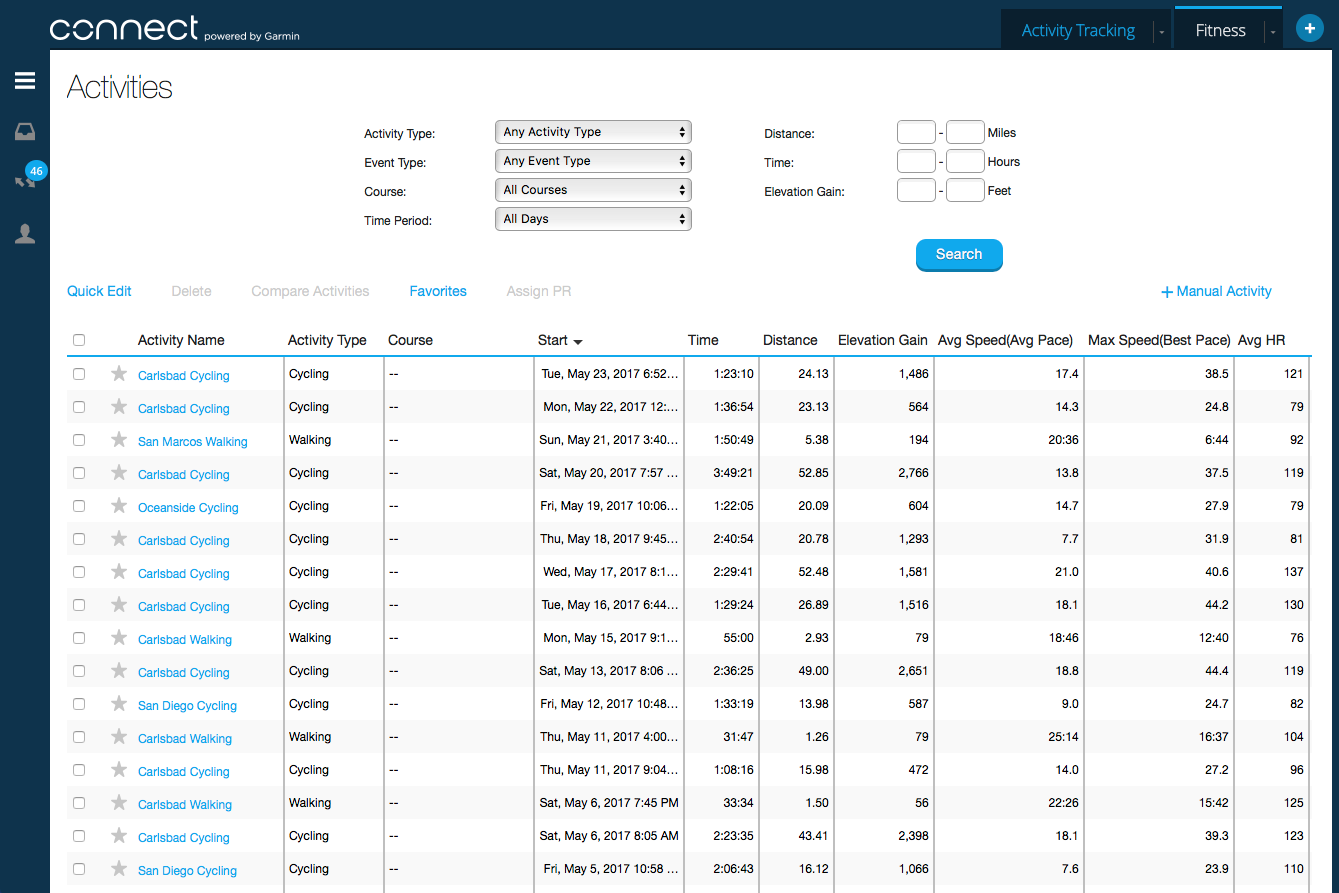Screen dimensions: 1339x893
Task: Click the Start column sort arrow
Action: point(578,341)
